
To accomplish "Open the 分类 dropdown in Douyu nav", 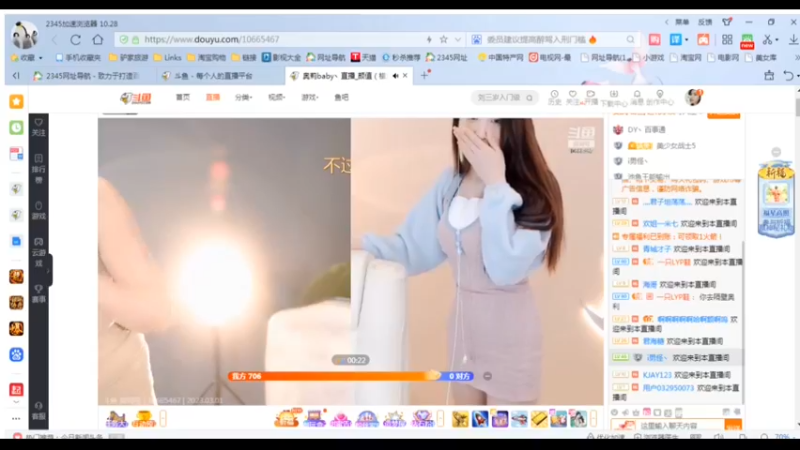I will (x=243, y=97).
